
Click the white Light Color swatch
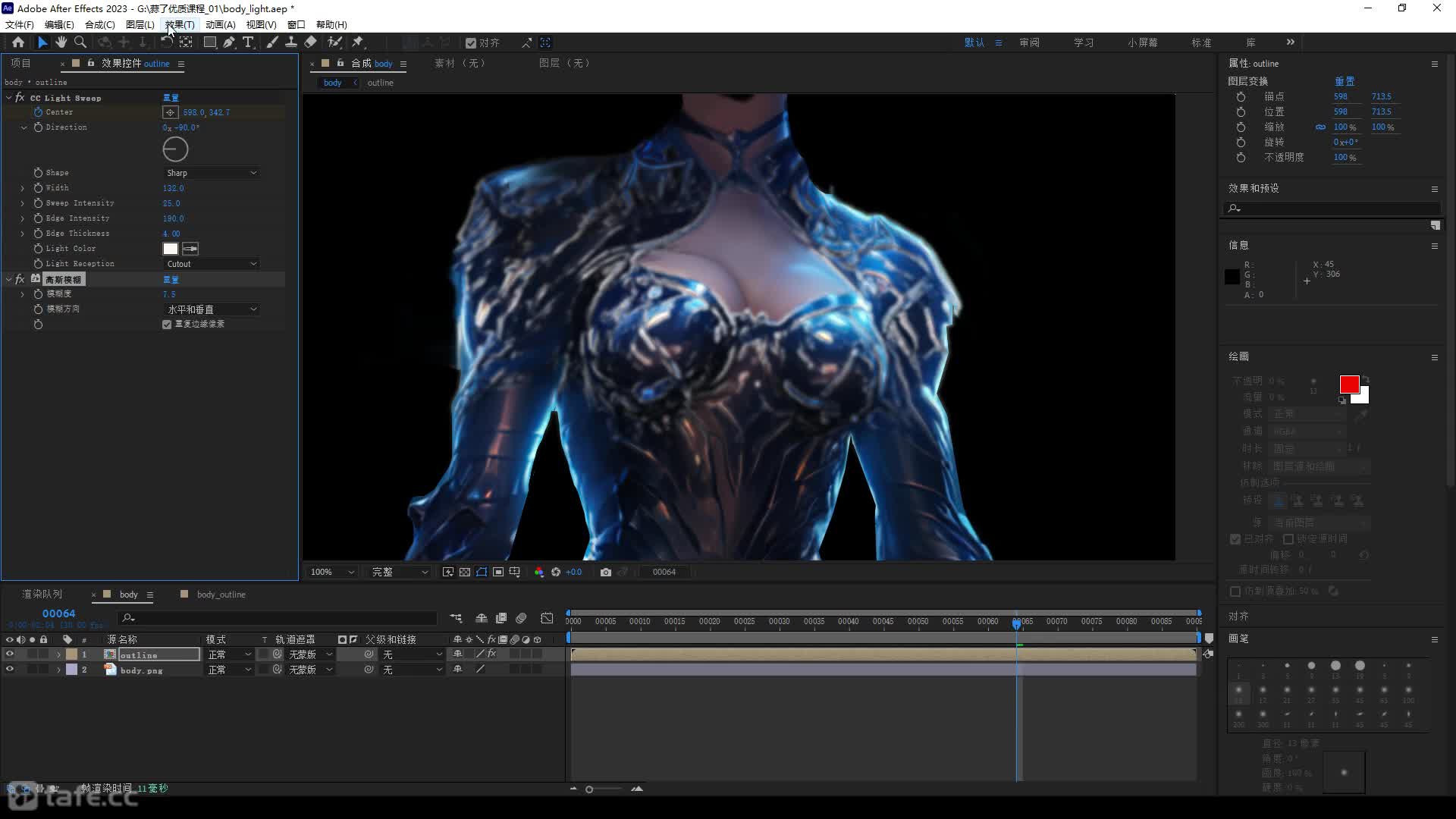coord(171,249)
